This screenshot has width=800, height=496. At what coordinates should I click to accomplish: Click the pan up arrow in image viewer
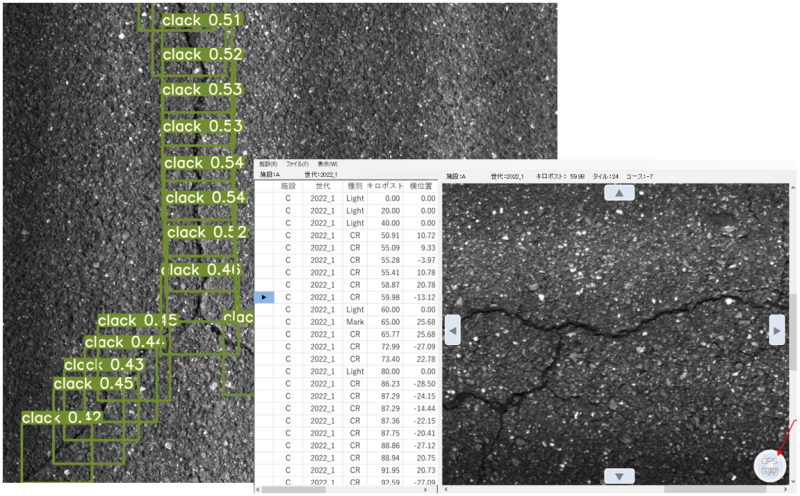click(620, 193)
